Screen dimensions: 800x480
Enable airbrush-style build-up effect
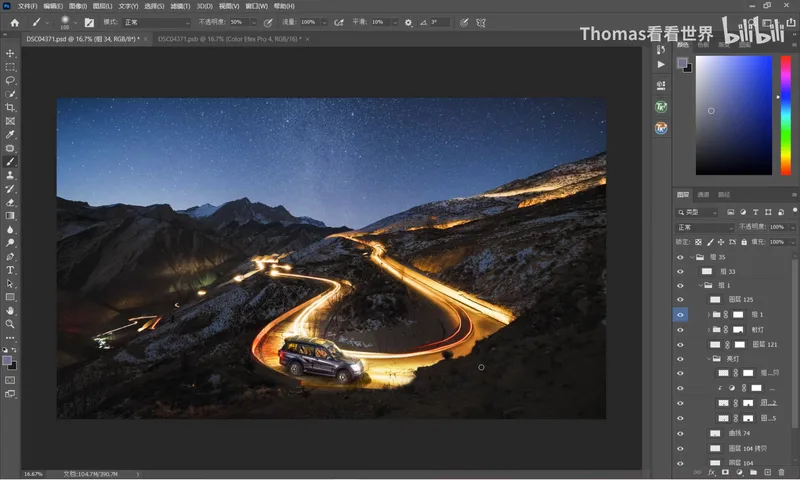point(339,22)
